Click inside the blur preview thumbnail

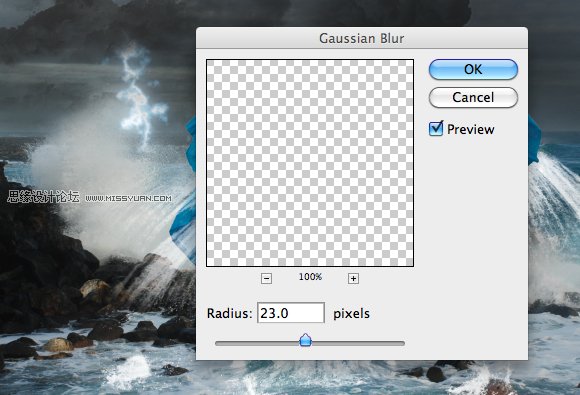click(x=310, y=163)
